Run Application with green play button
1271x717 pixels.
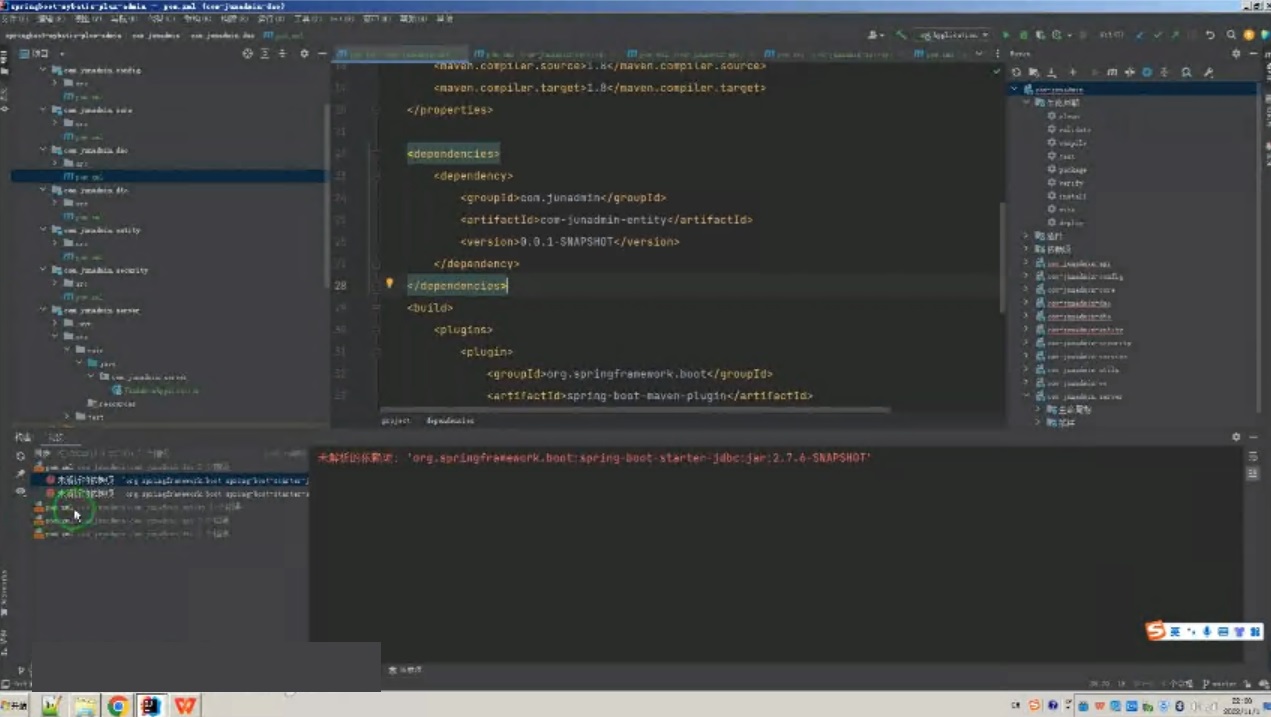pyautogui.click(x=1006, y=35)
